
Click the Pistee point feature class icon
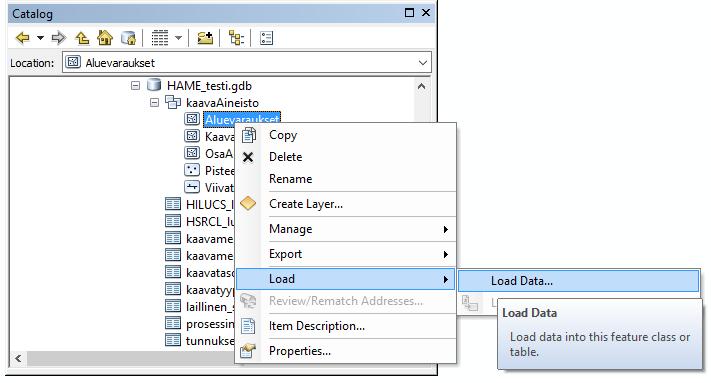click(192, 170)
